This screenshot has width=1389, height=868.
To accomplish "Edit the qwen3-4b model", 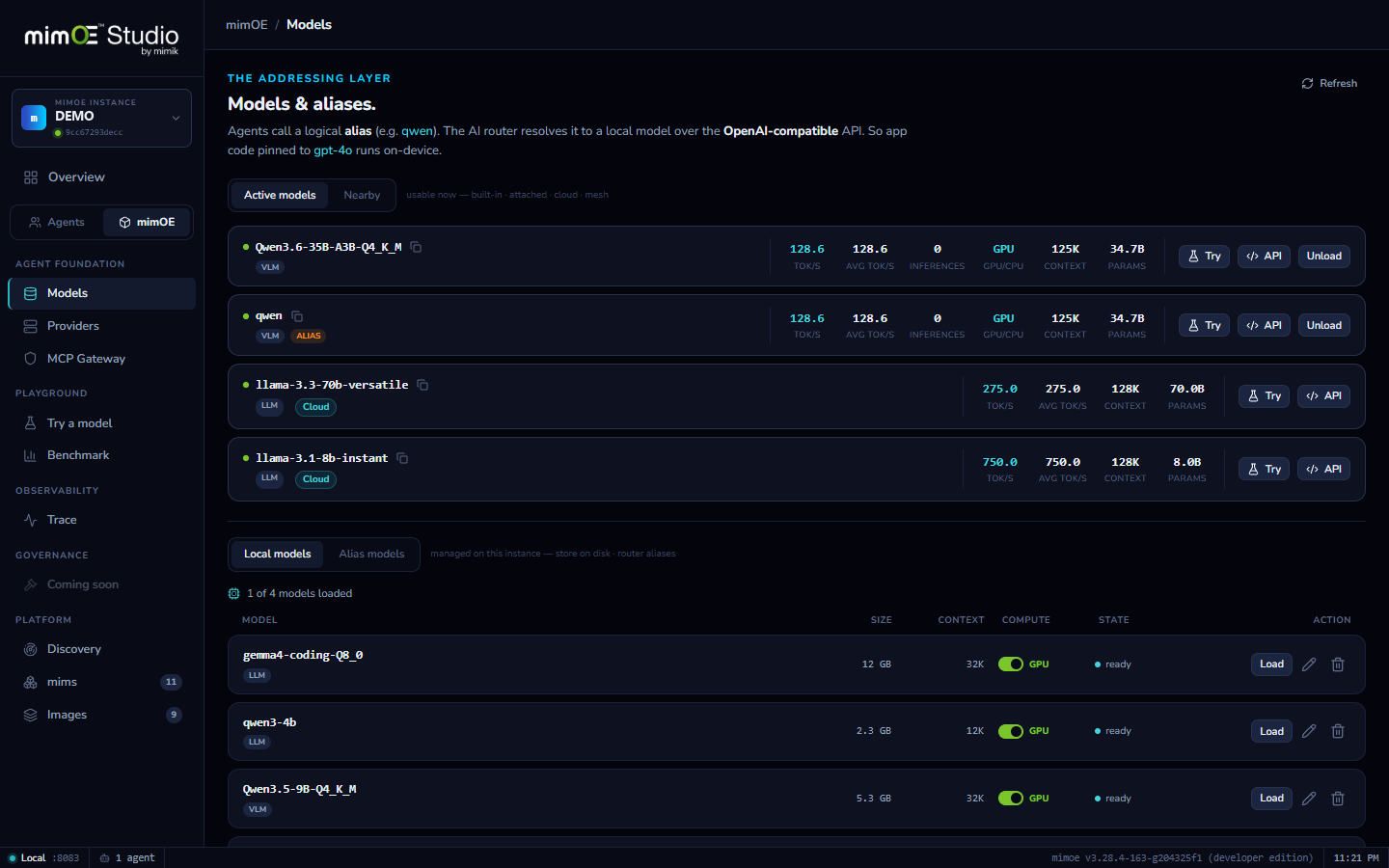I will click(1309, 731).
